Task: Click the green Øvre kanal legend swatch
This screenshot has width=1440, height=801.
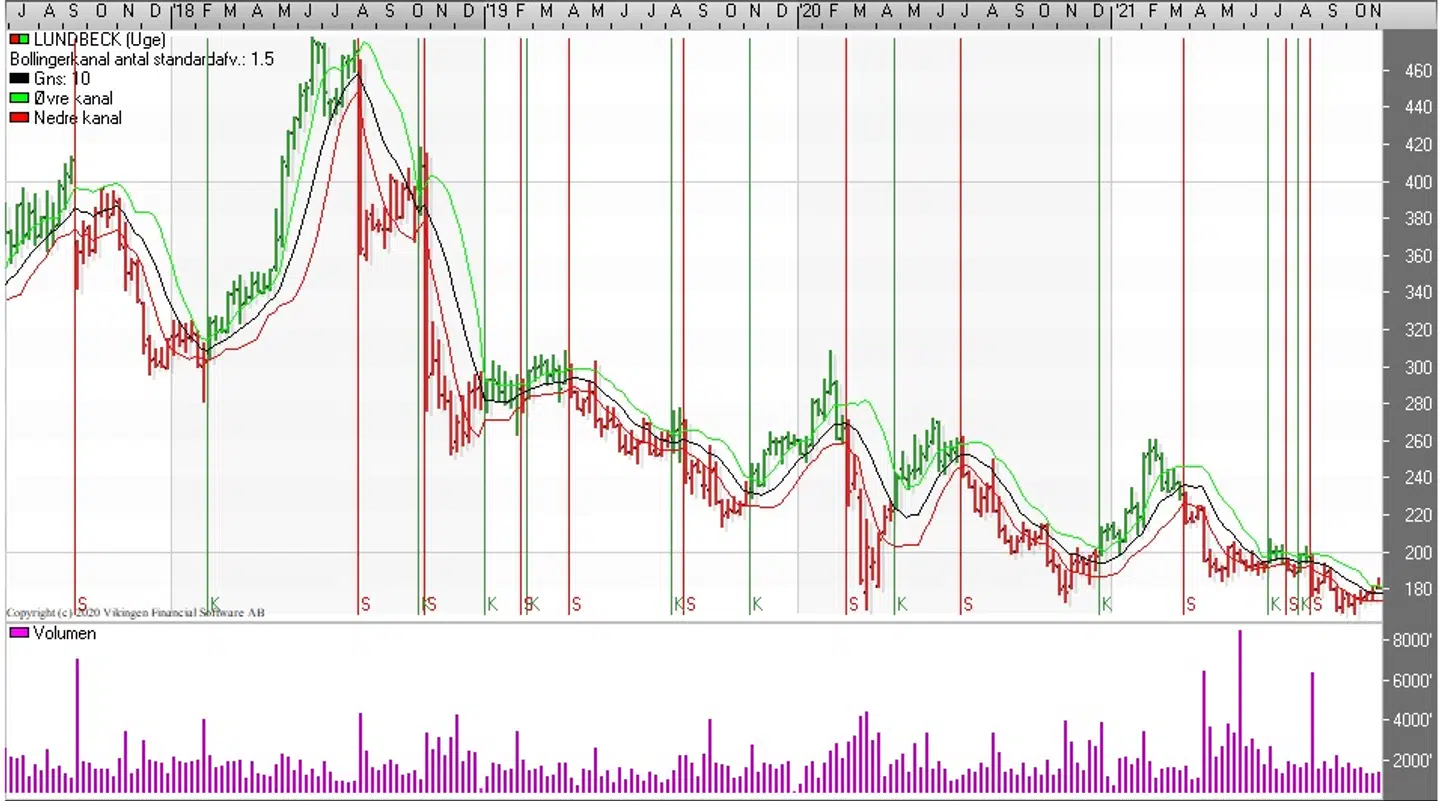Action: point(19,98)
